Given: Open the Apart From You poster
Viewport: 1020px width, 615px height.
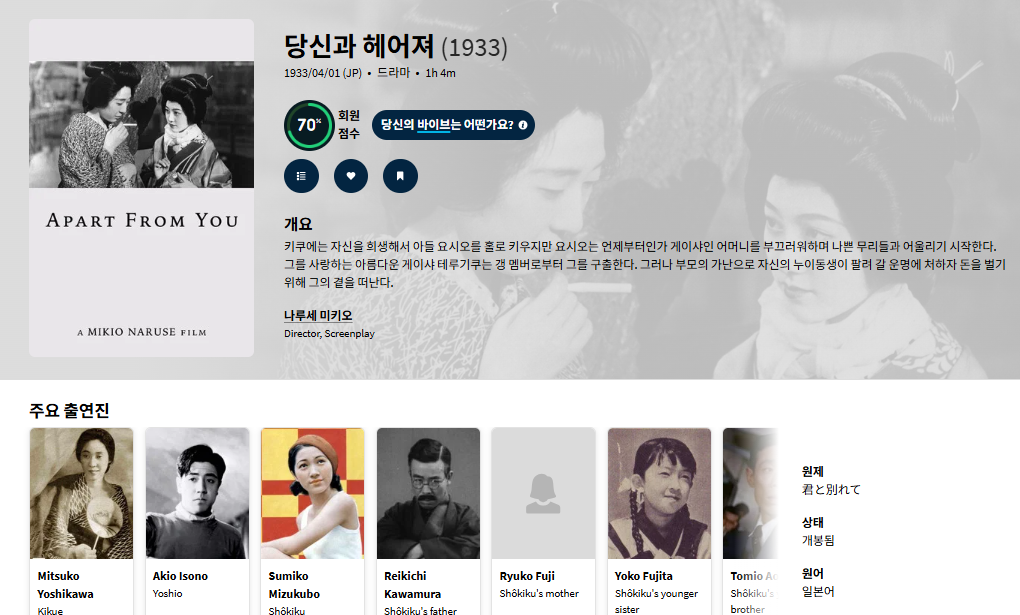Looking at the screenshot, I should coord(141,188).
